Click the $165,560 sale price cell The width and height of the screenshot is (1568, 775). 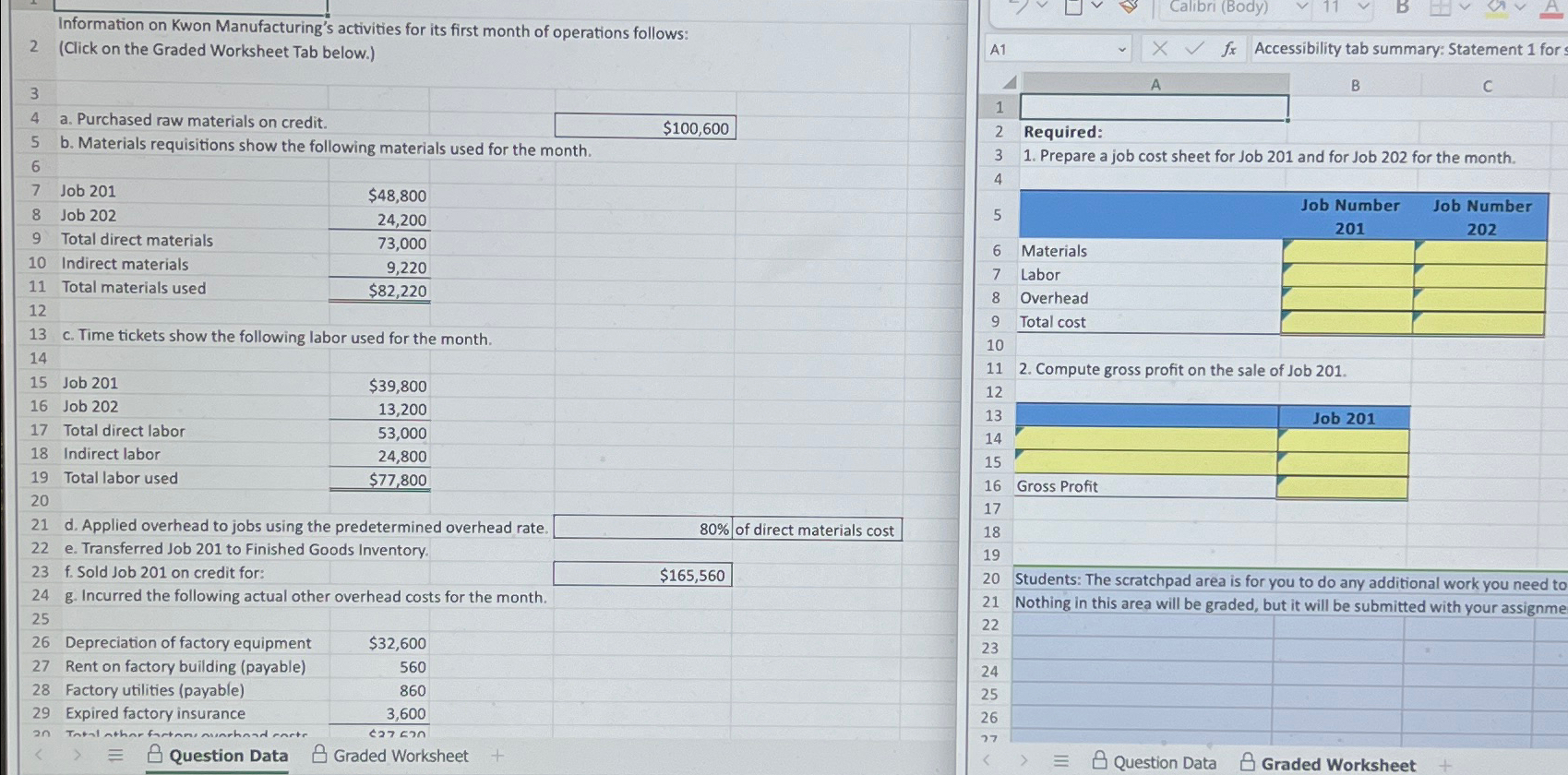642,574
